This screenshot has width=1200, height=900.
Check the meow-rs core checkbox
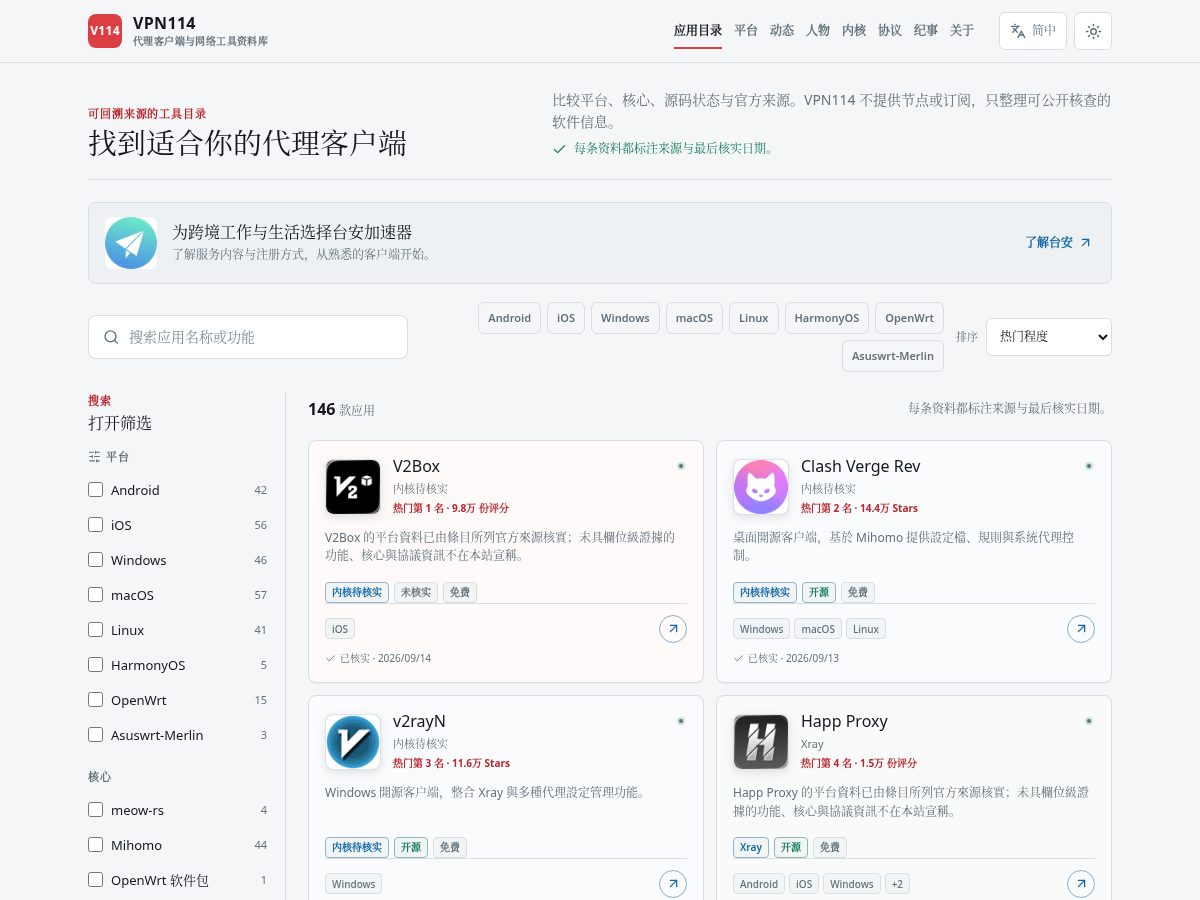coord(96,810)
